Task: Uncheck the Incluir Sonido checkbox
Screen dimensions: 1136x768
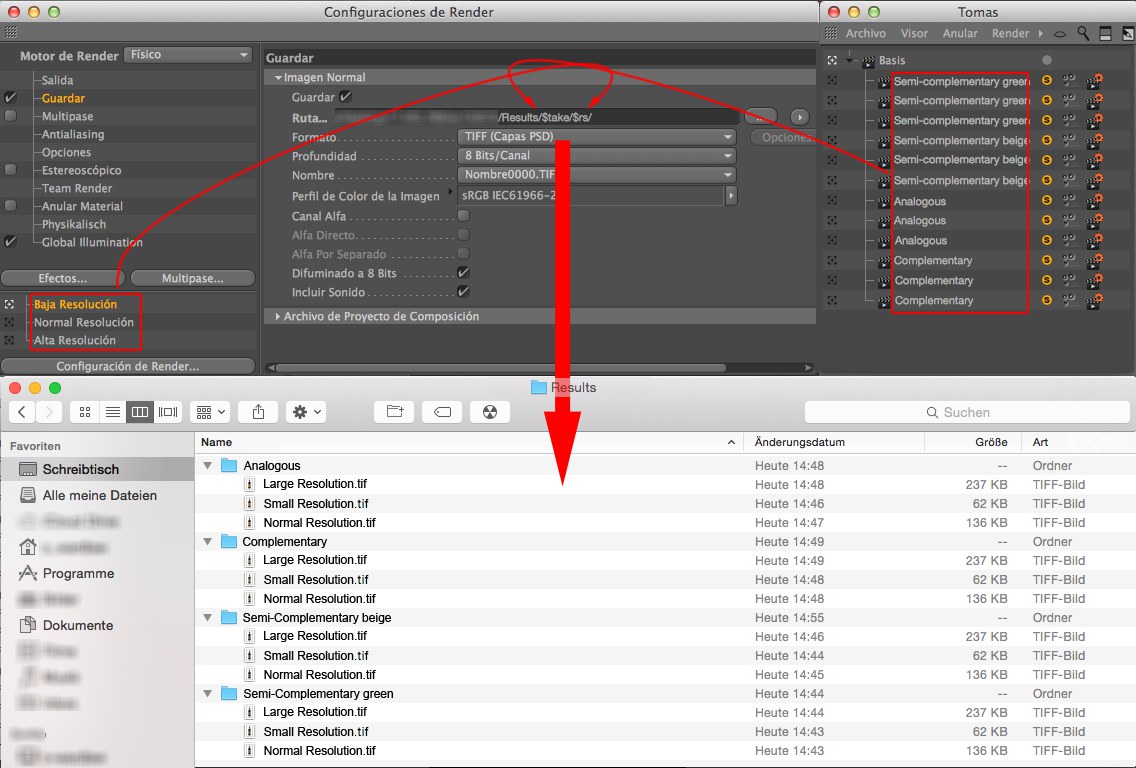Action: click(x=464, y=292)
